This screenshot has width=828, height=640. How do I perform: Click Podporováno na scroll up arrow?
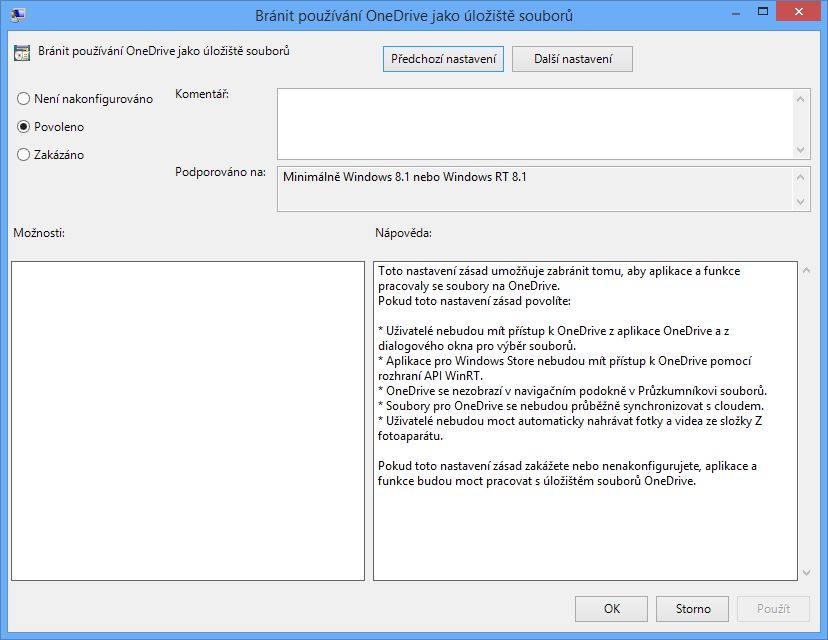pyautogui.click(x=801, y=177)
